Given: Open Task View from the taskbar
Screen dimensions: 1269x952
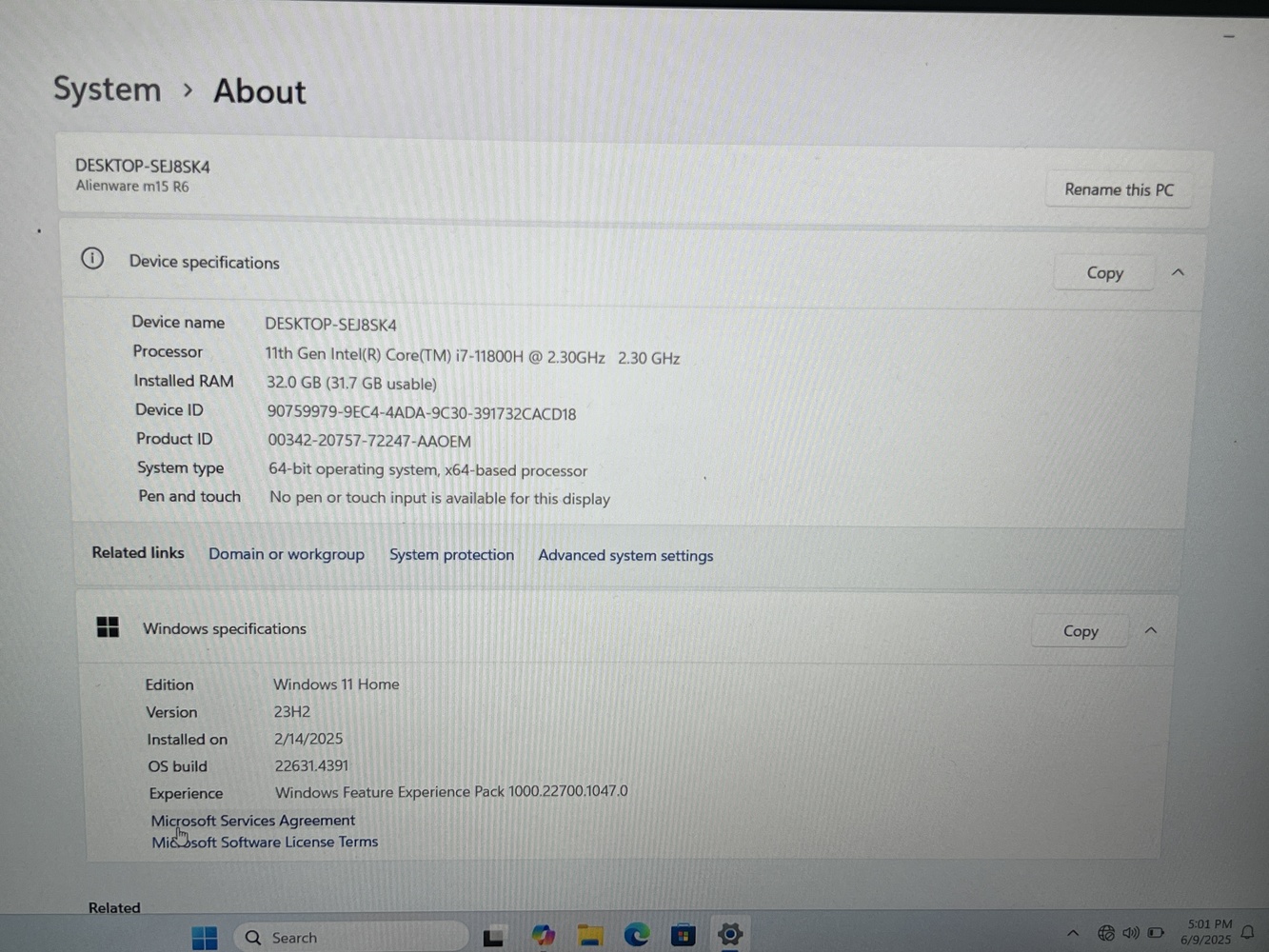Looking at the screenshot, I should [x=493, y=937].
